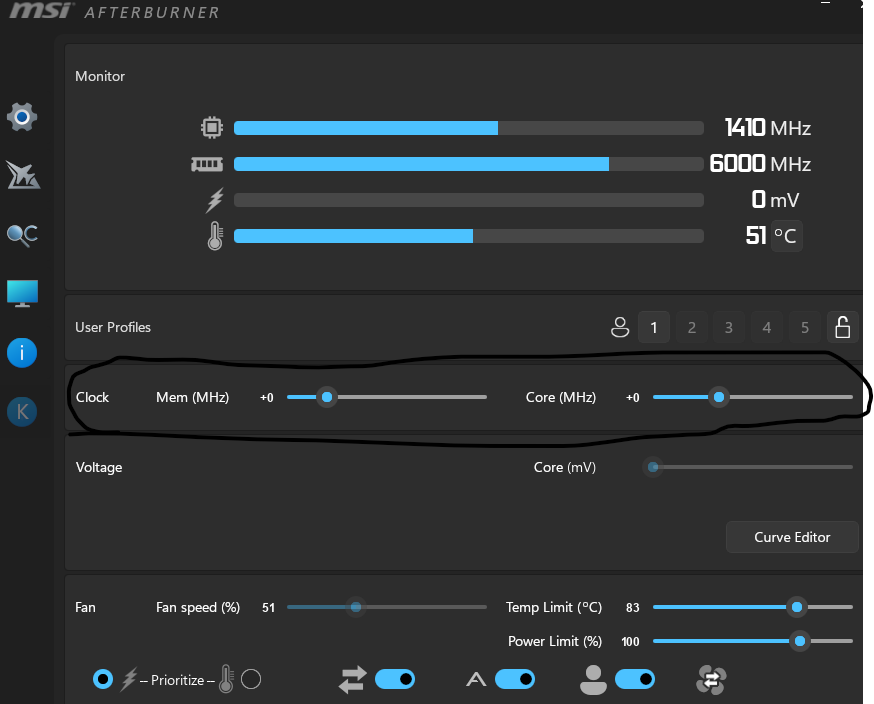874x704 pixels.
Task: Open settings via the gear icon
Action: pos(22,117)
